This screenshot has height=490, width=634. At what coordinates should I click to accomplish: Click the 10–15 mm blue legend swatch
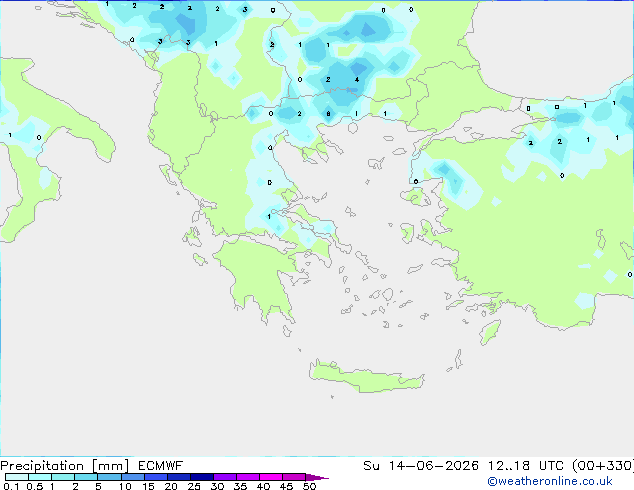[132, 477]
